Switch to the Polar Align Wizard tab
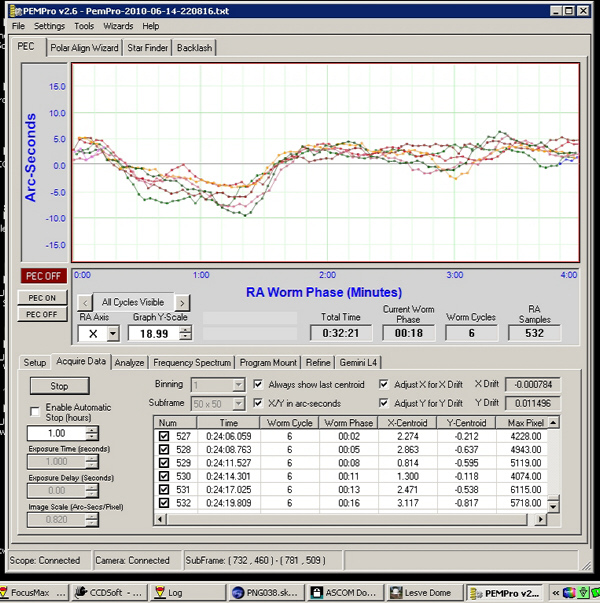Viewport: 600px width, 603px height. [x=84, y=48]
